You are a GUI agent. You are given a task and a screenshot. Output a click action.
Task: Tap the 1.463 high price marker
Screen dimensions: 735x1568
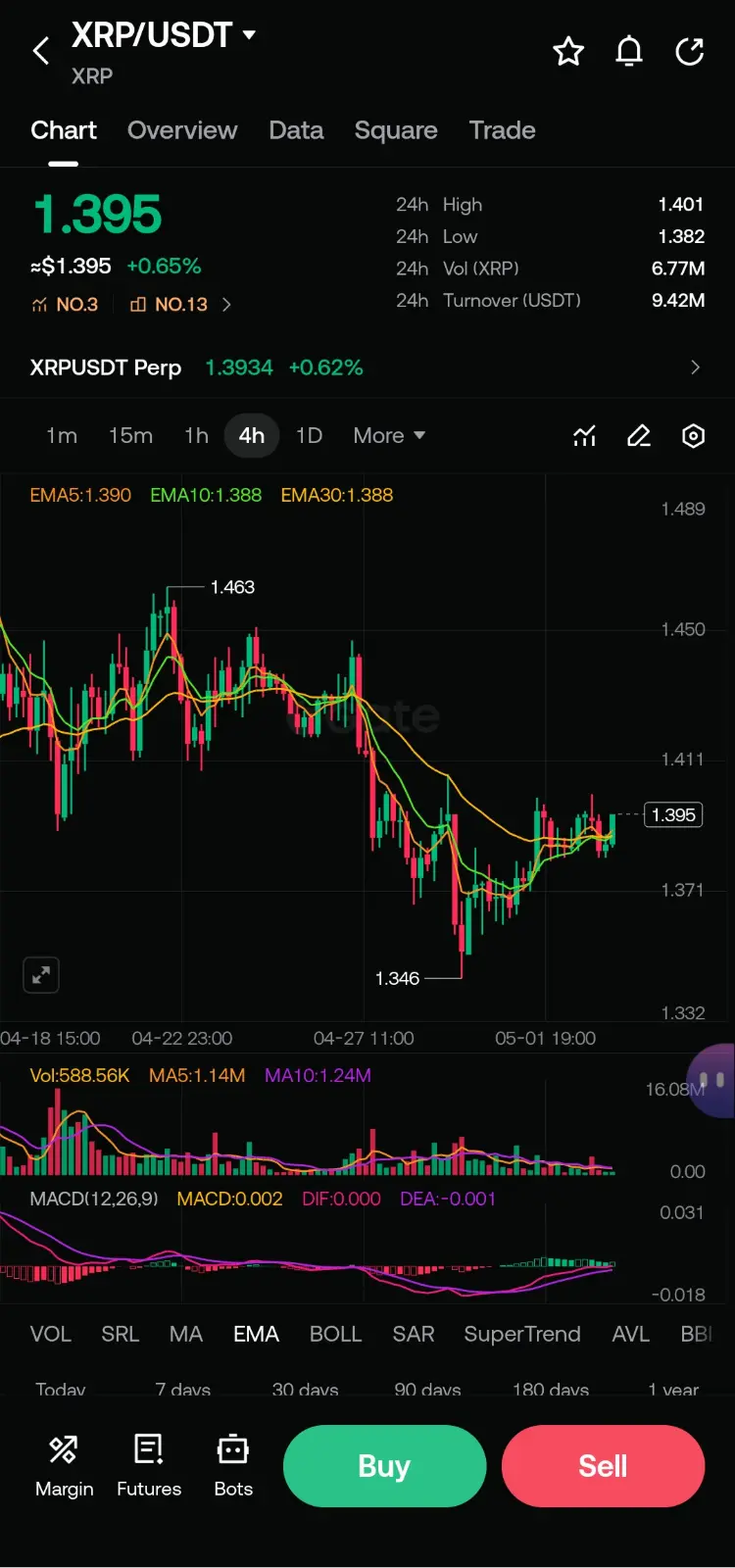232,587
